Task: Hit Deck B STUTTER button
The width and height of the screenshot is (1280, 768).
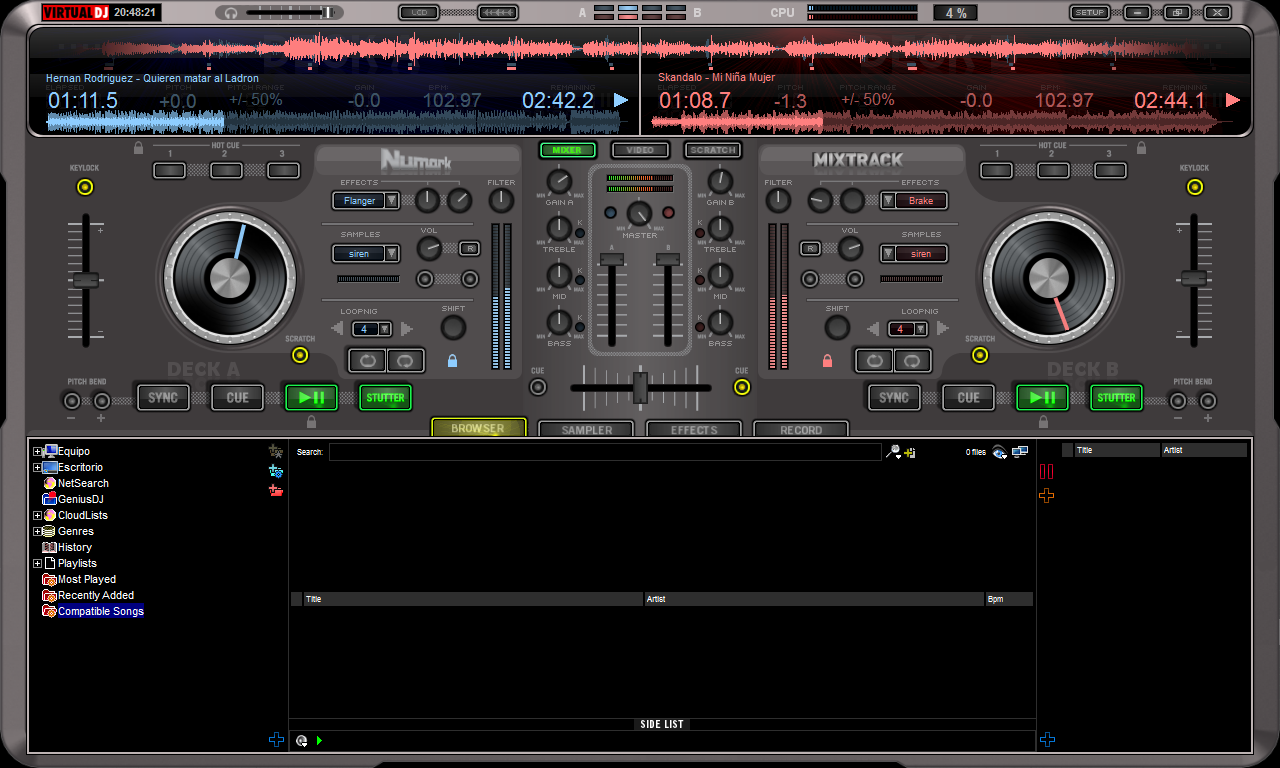Action: [x=1116, y=397]
